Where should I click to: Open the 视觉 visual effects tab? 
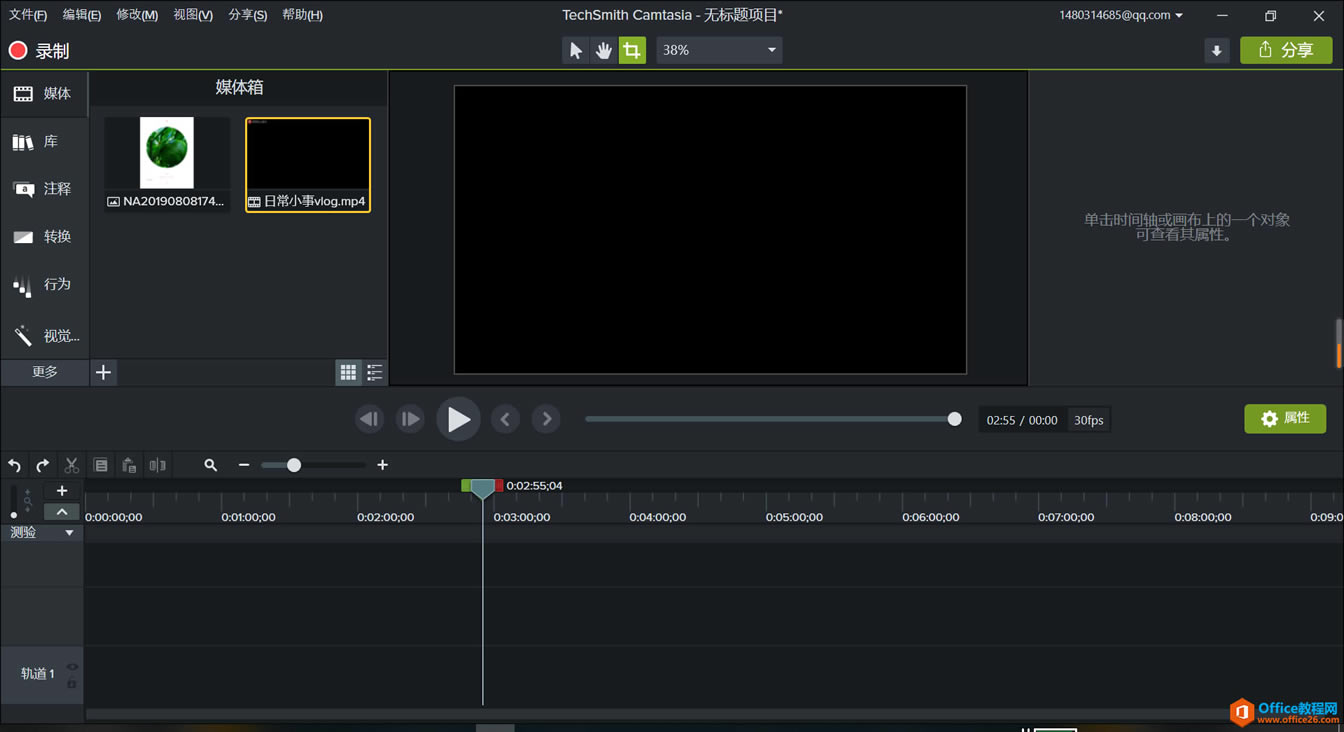pyautogui.click(x=44, y=335)
